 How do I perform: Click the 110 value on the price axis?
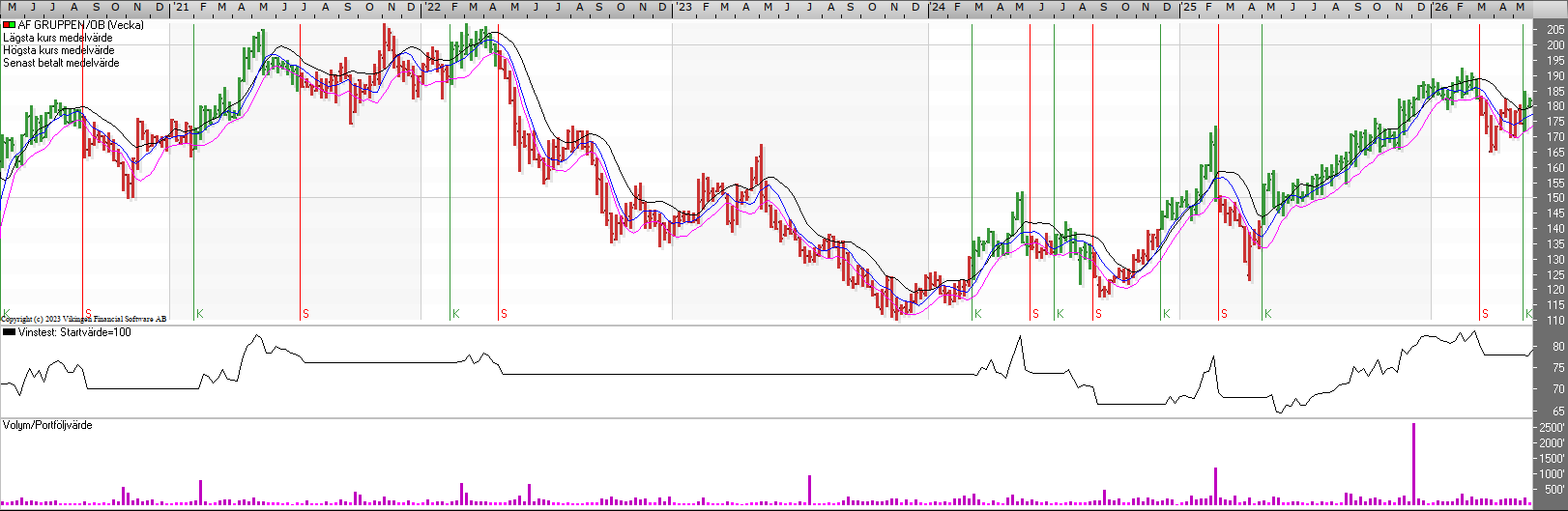pos(1555,321)
